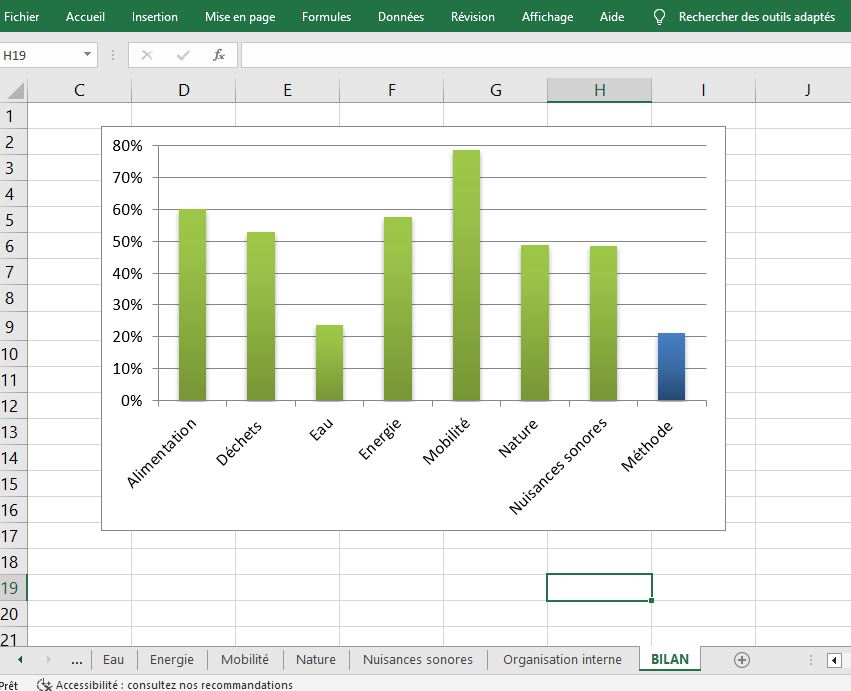Open the Affichage ribbon tab
Screen dimensions: 851x691
click(547, 17)
